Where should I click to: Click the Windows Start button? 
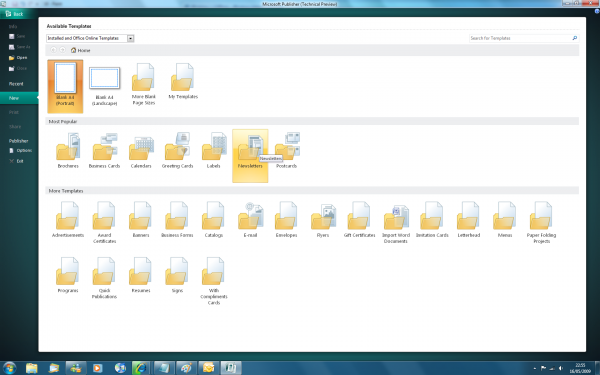[x=9, y=368]
